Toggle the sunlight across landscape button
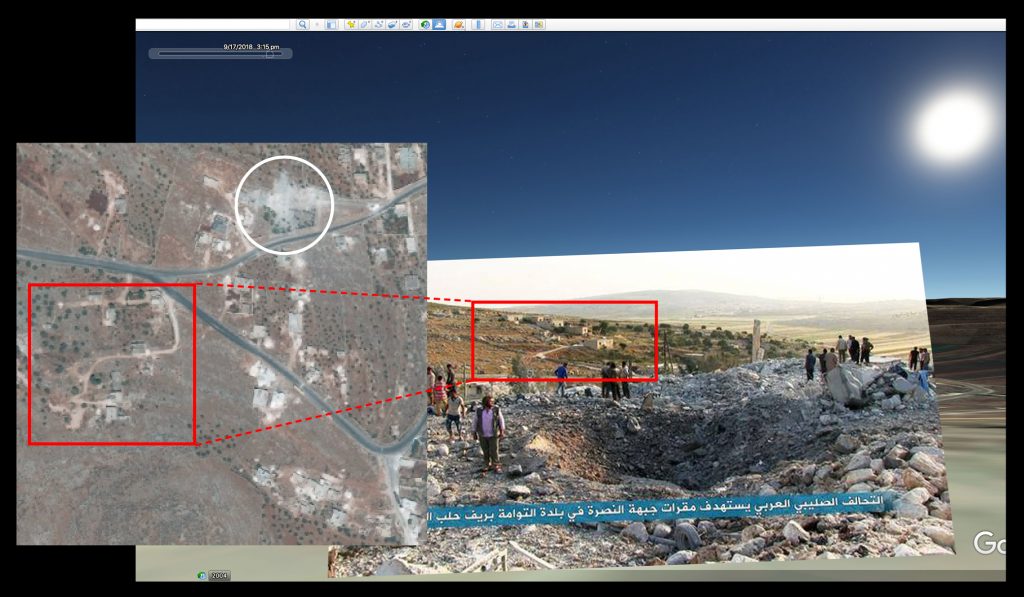Screen dimensions: 1024x597 (x=439, y=24)
